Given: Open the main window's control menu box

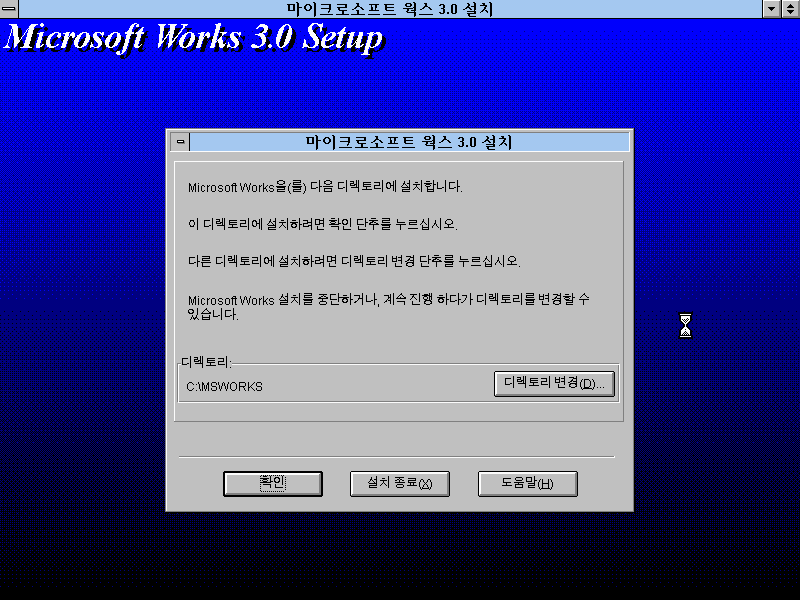Looking at the screenshot, I should [x=9, y=9].
